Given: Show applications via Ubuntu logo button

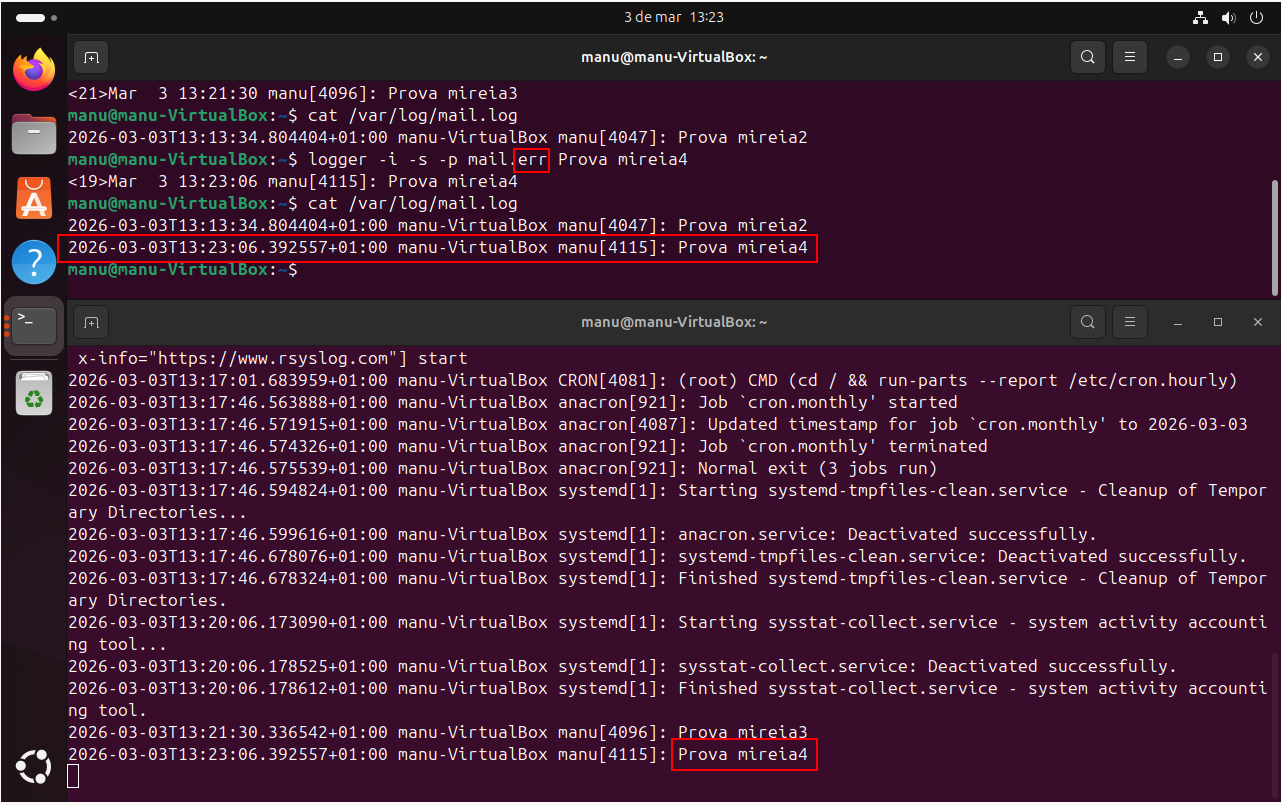Looking at the screenshot, I should click(x=34, y=768).
